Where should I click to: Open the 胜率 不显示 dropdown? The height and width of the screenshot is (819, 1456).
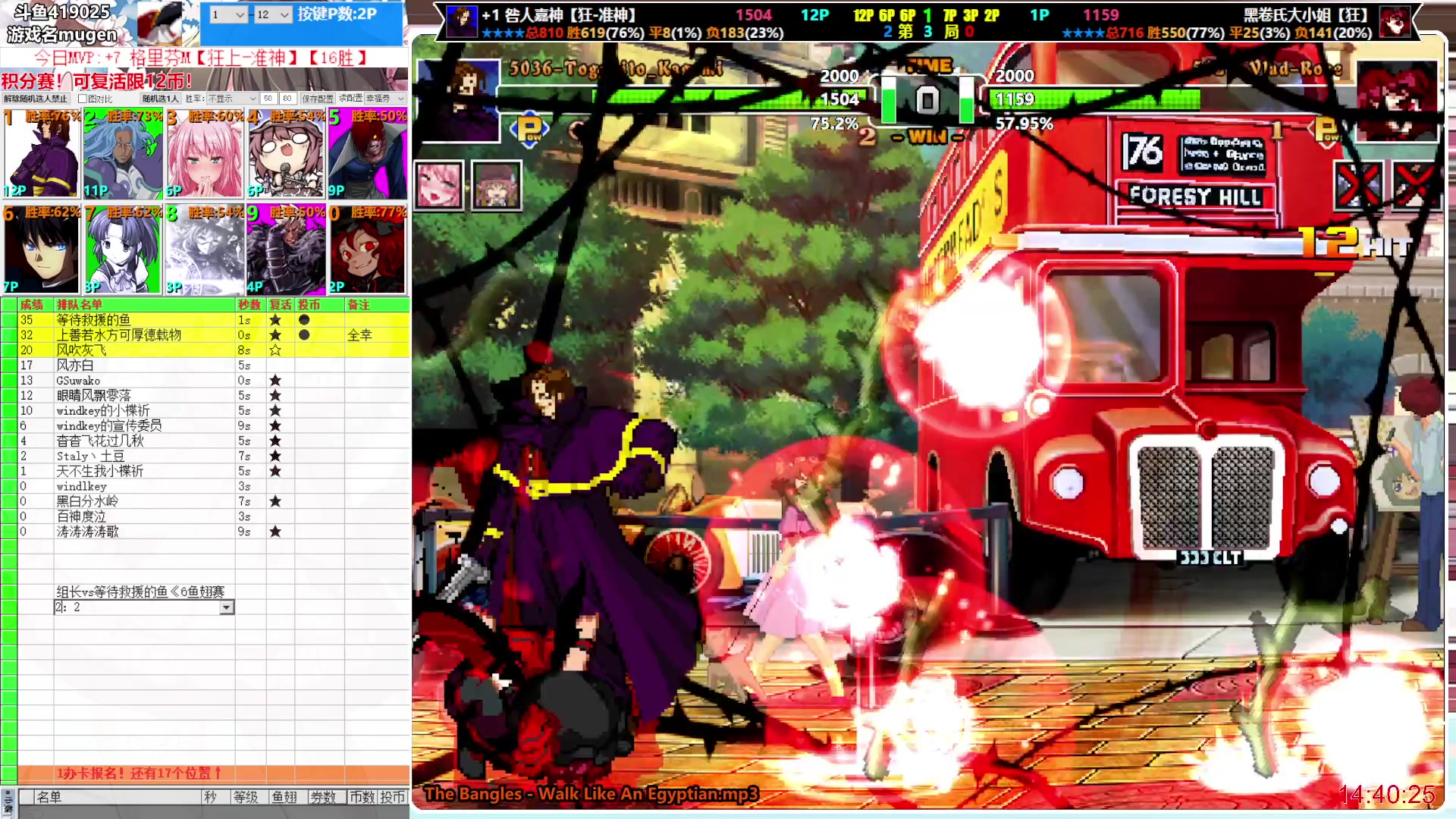232,99
